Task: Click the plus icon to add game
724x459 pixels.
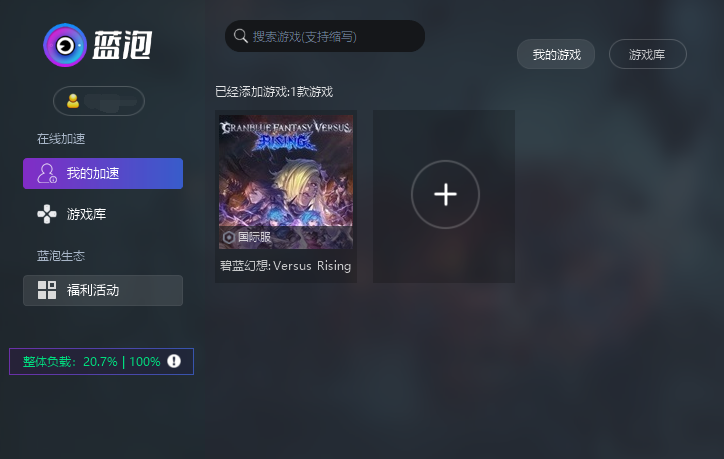Action: (x=445, y=194)
